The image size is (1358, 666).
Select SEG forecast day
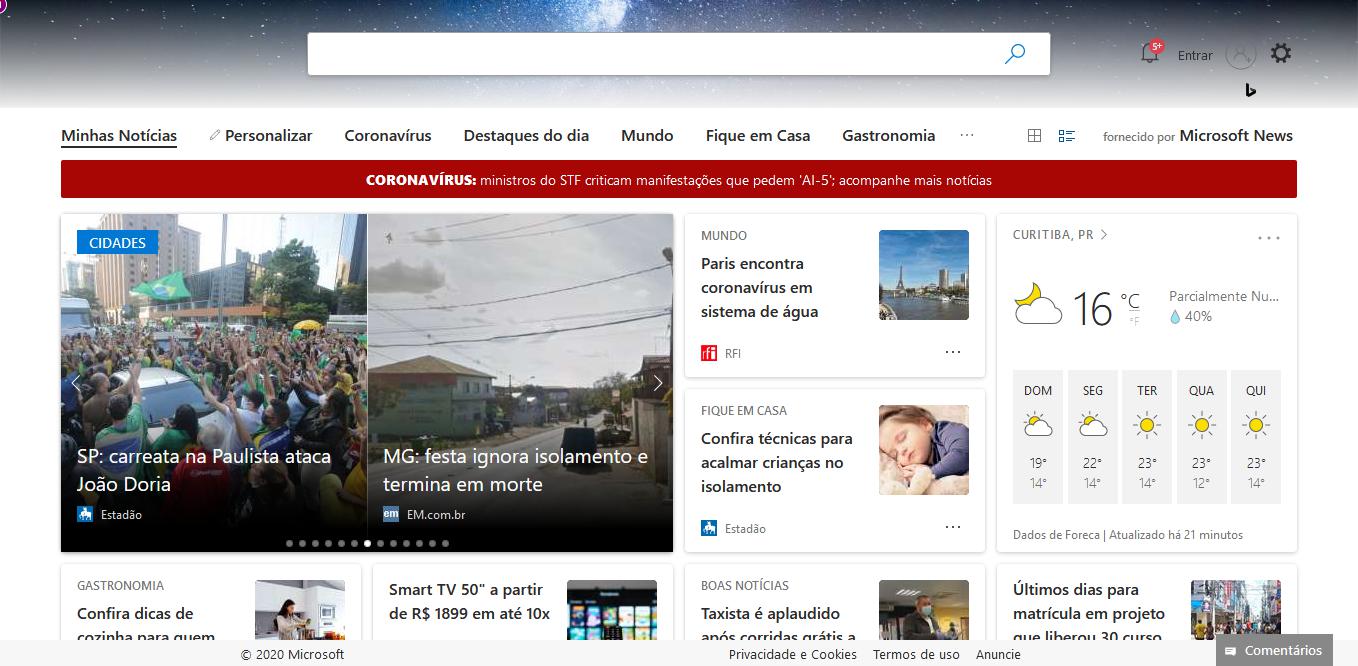pos(1093,437)
